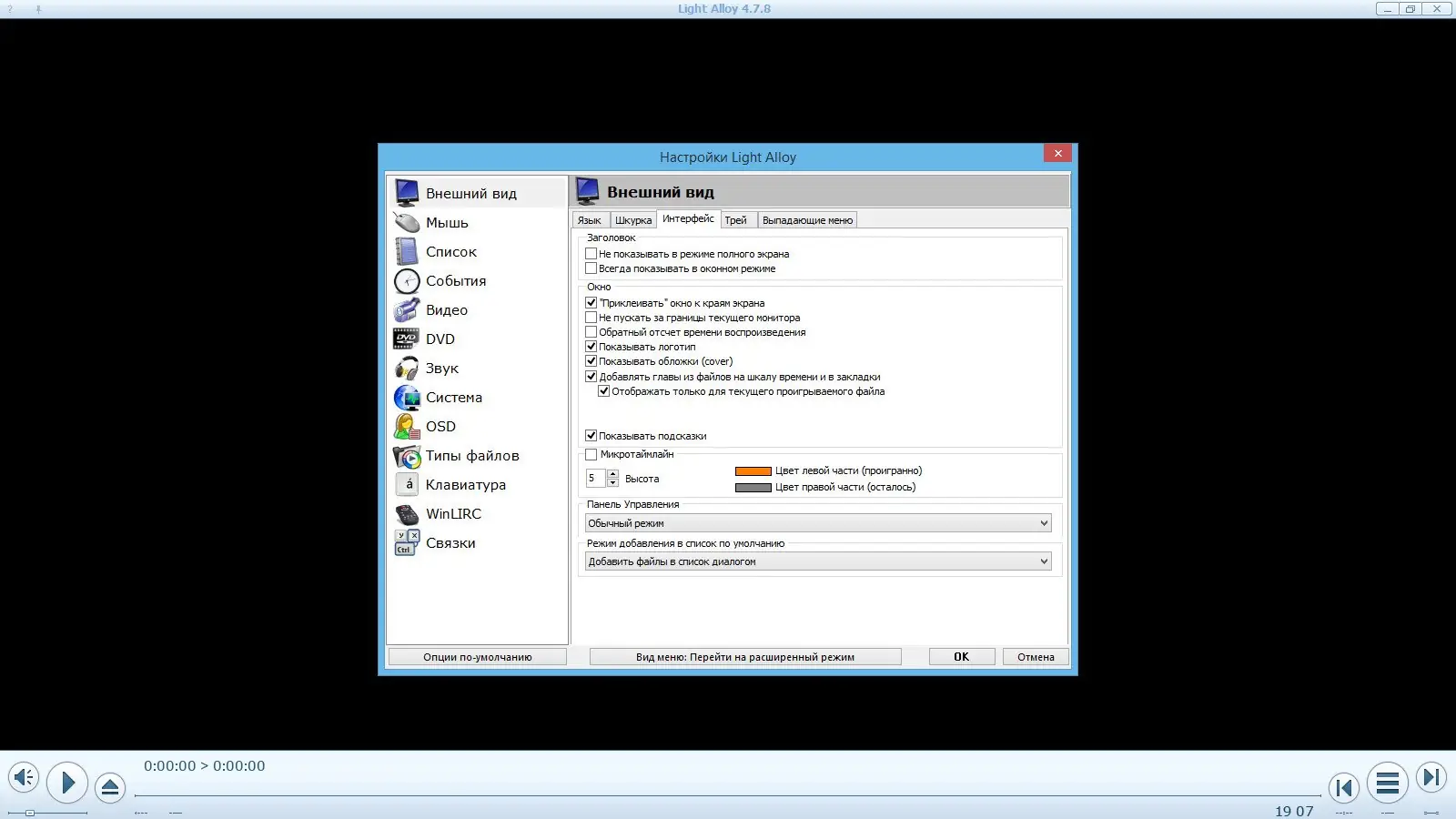The image size is (1456, 819).
Task: Open the Типы файлов settings category
Action: [x=477, y=455]
